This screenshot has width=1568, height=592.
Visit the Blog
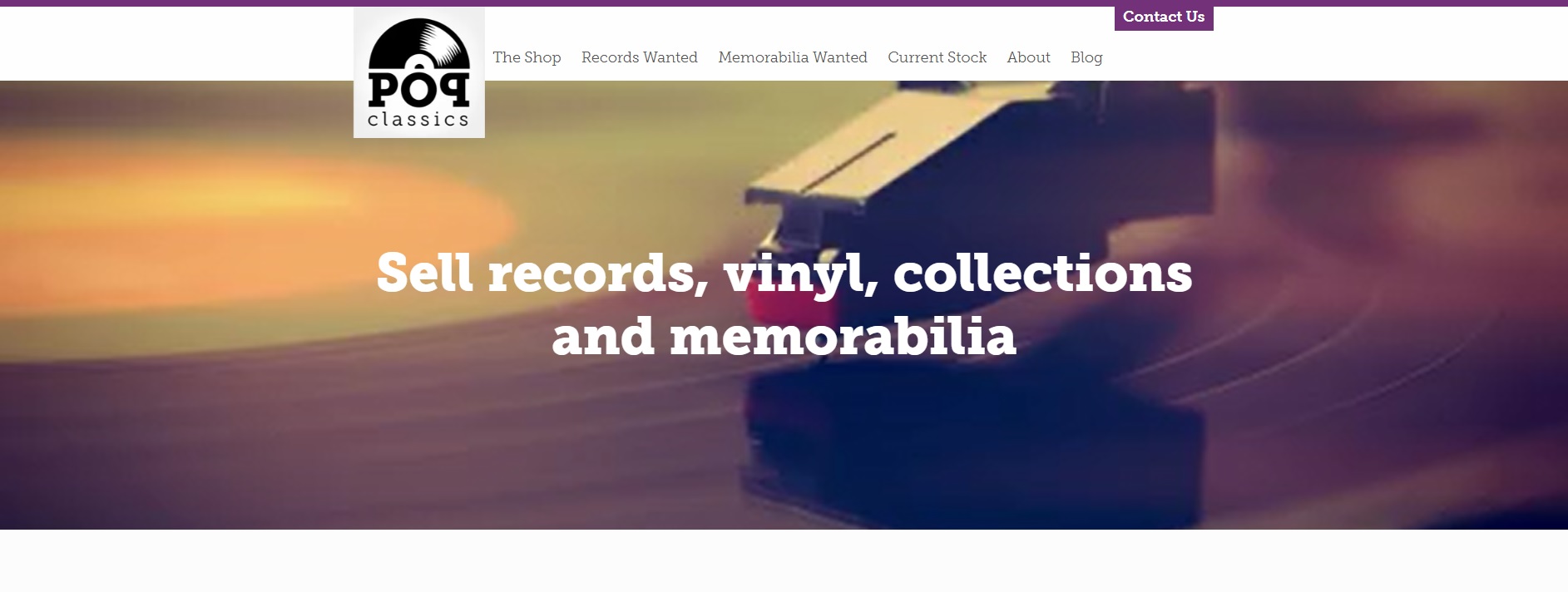point(1086,57)
